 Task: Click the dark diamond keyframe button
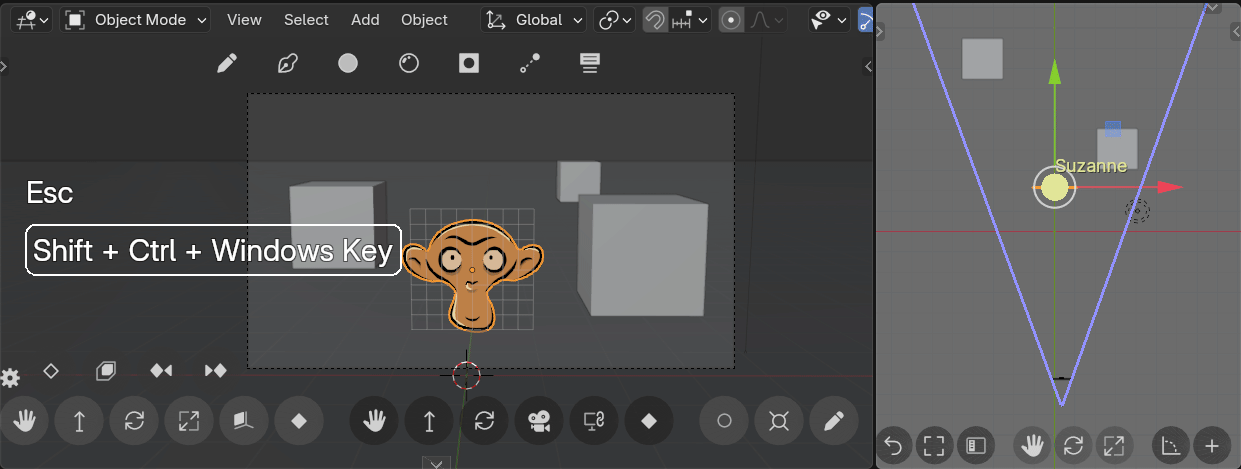coord(649,421)
